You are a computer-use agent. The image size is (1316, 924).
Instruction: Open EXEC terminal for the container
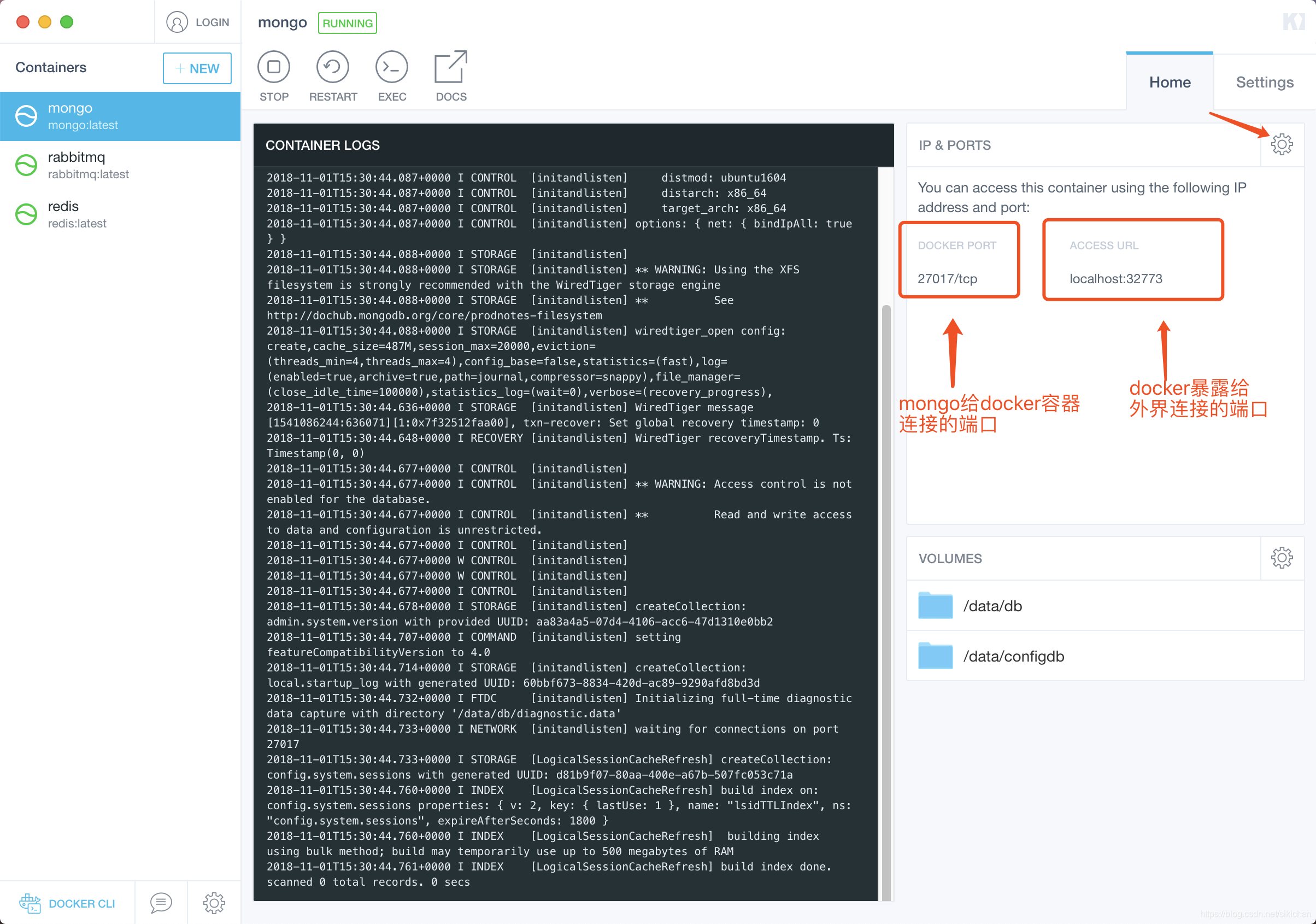click(391, 67)
